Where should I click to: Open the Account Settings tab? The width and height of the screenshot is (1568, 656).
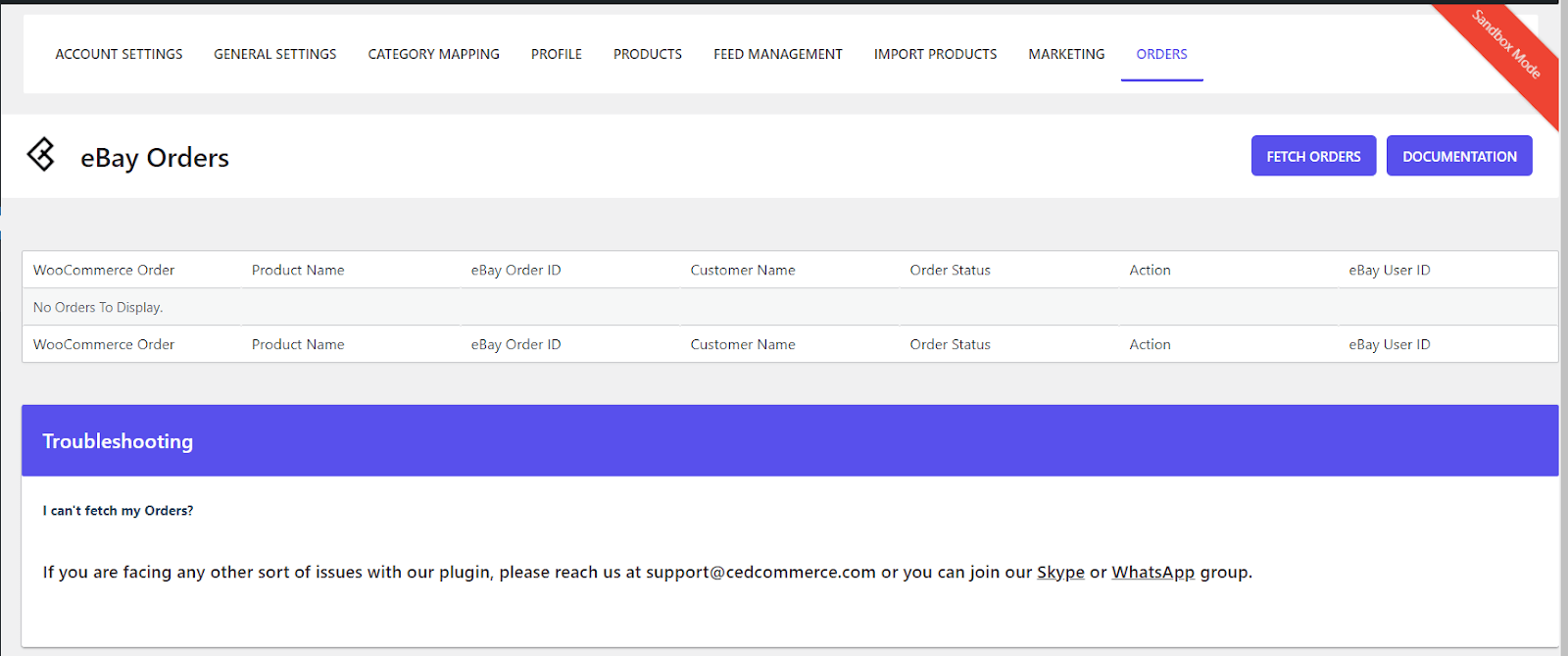(119, 54)
